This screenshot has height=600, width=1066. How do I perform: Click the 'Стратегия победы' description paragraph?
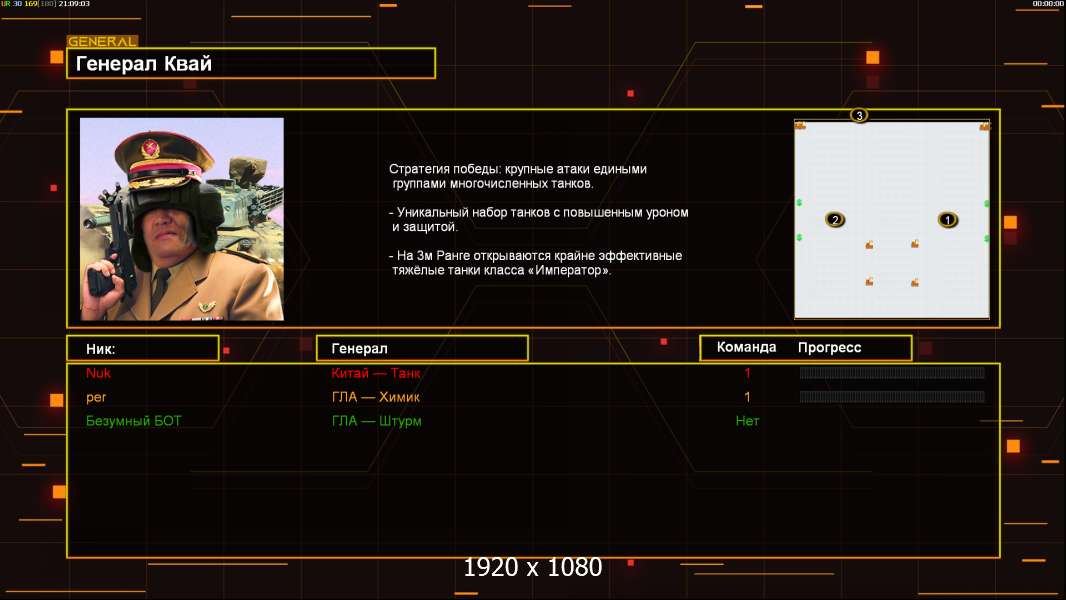[518, 176]
